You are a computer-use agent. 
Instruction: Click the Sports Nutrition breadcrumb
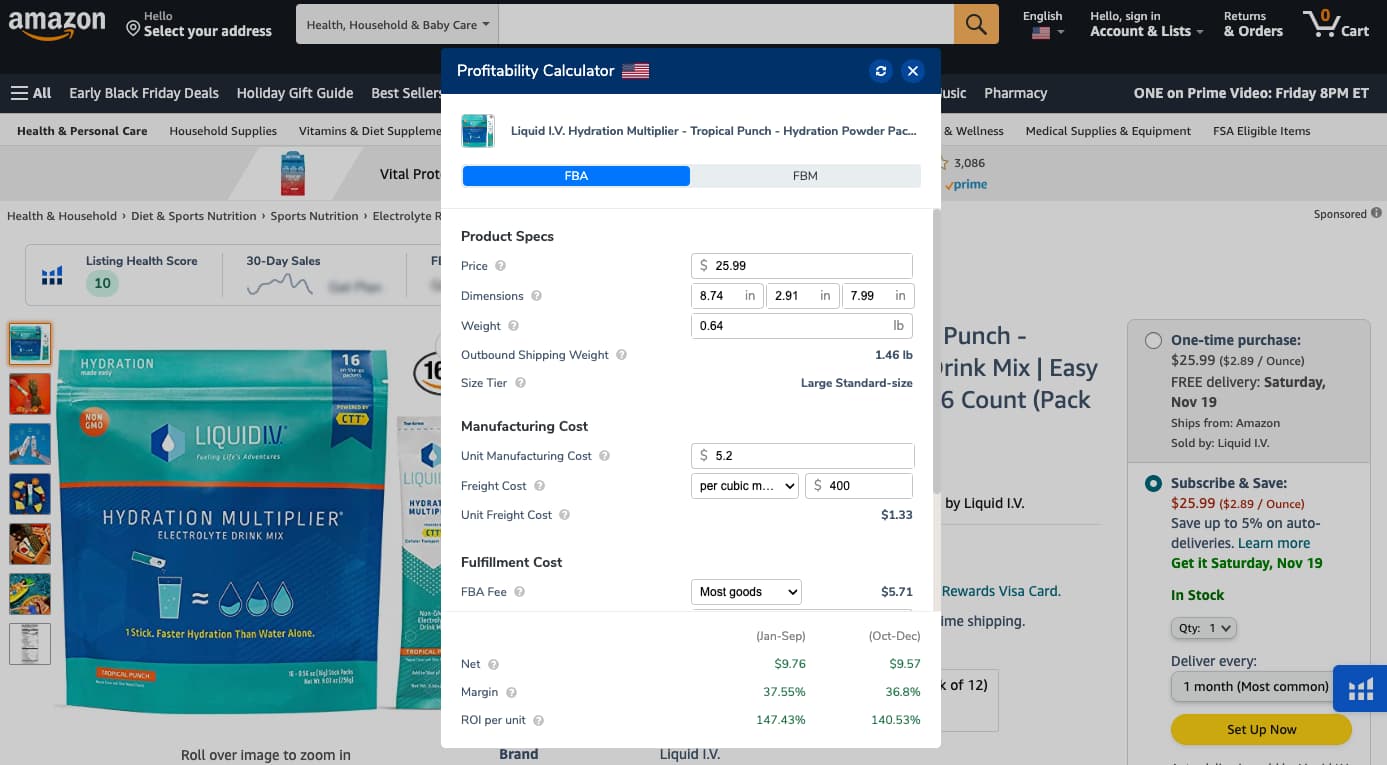click(314, 216)
